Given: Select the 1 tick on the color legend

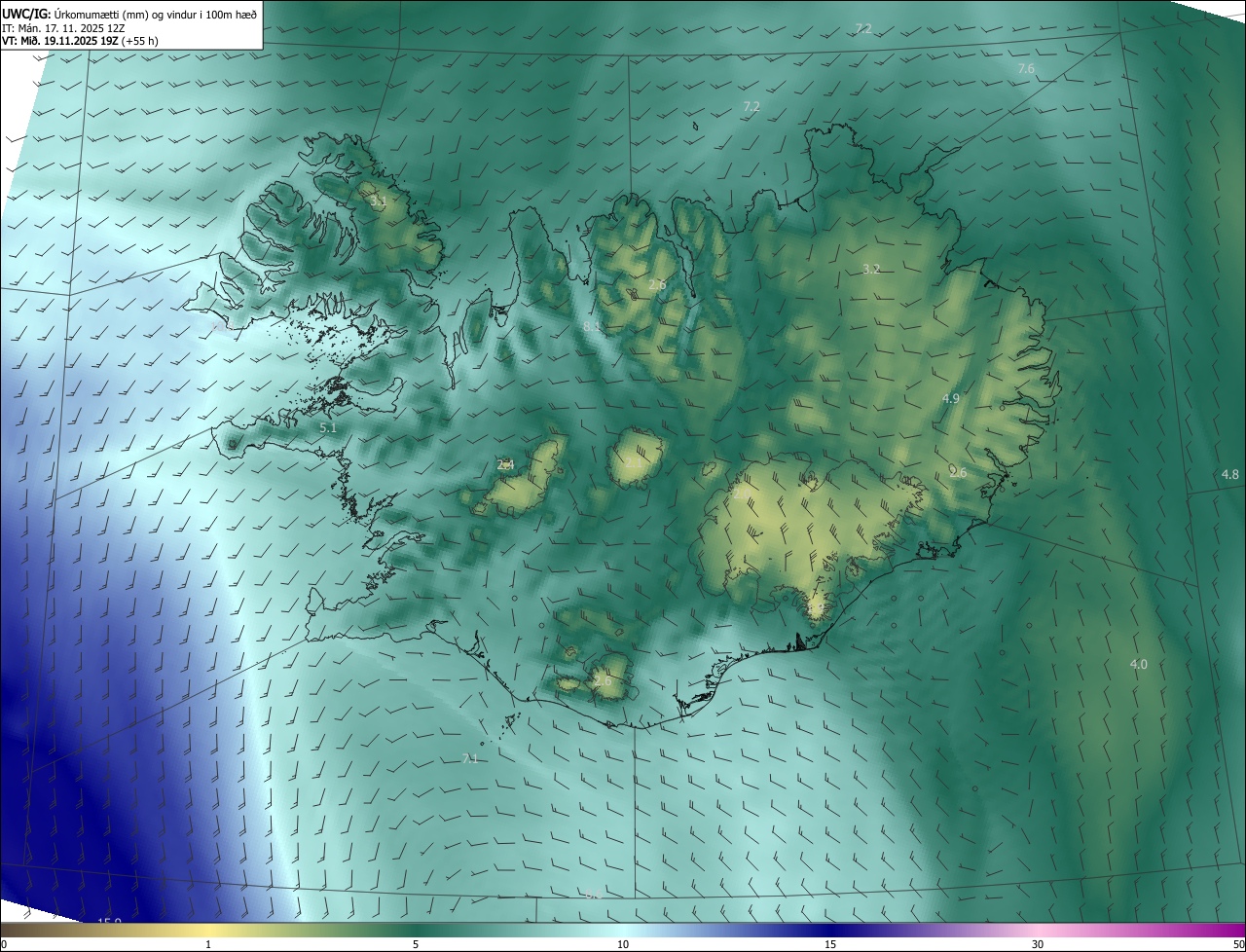Looking at the screenshot, I should 208,944.
